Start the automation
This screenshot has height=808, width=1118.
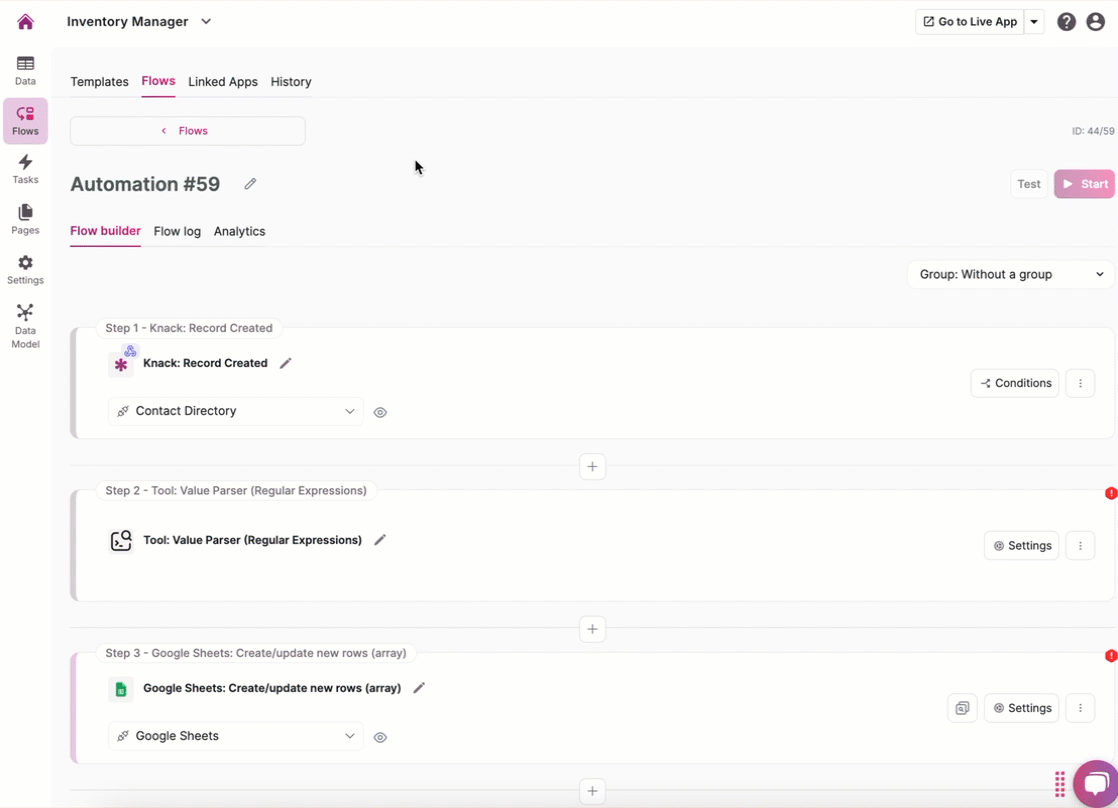tap(1084, 184)
